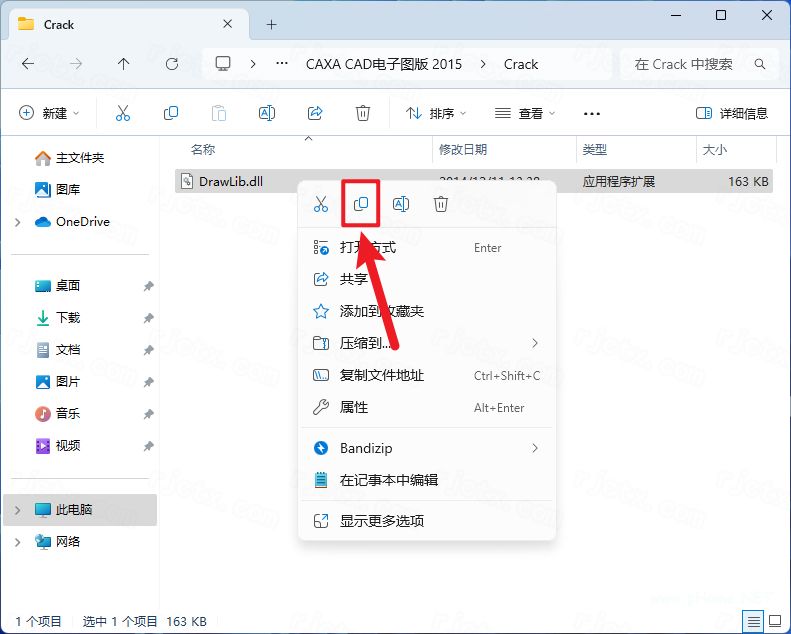Image resolution: width=791 pixels, height=634 pixels.
Task: Open the toolbar See more ellipsis menu
Action: pos(591,113)
